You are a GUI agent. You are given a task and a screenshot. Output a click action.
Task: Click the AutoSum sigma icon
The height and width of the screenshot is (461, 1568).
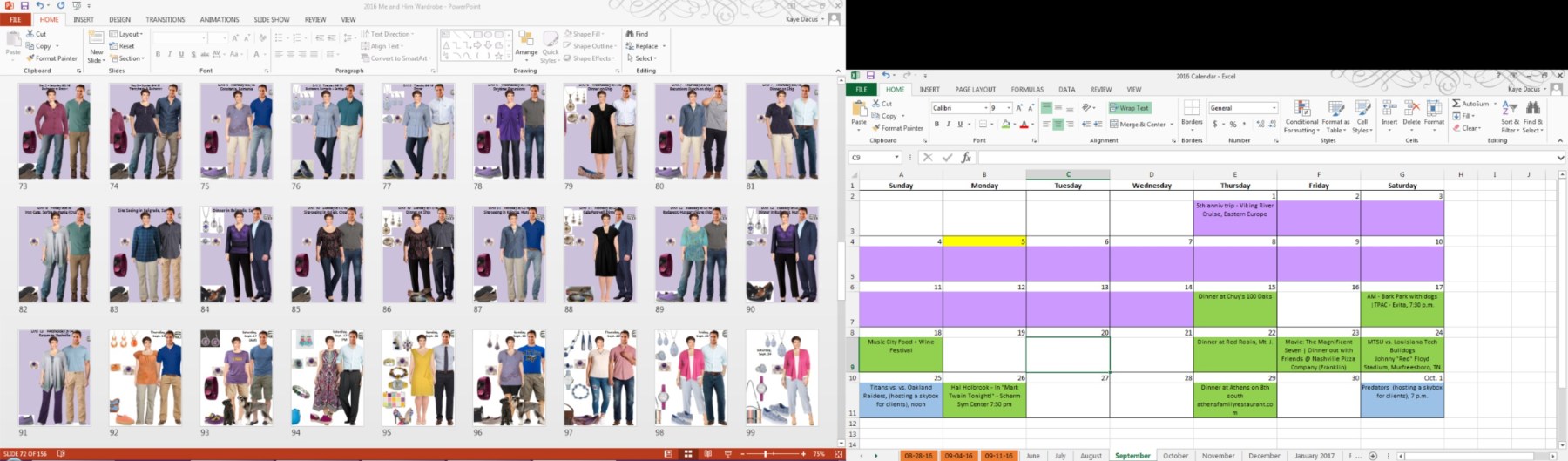(x=1456, y=104)
